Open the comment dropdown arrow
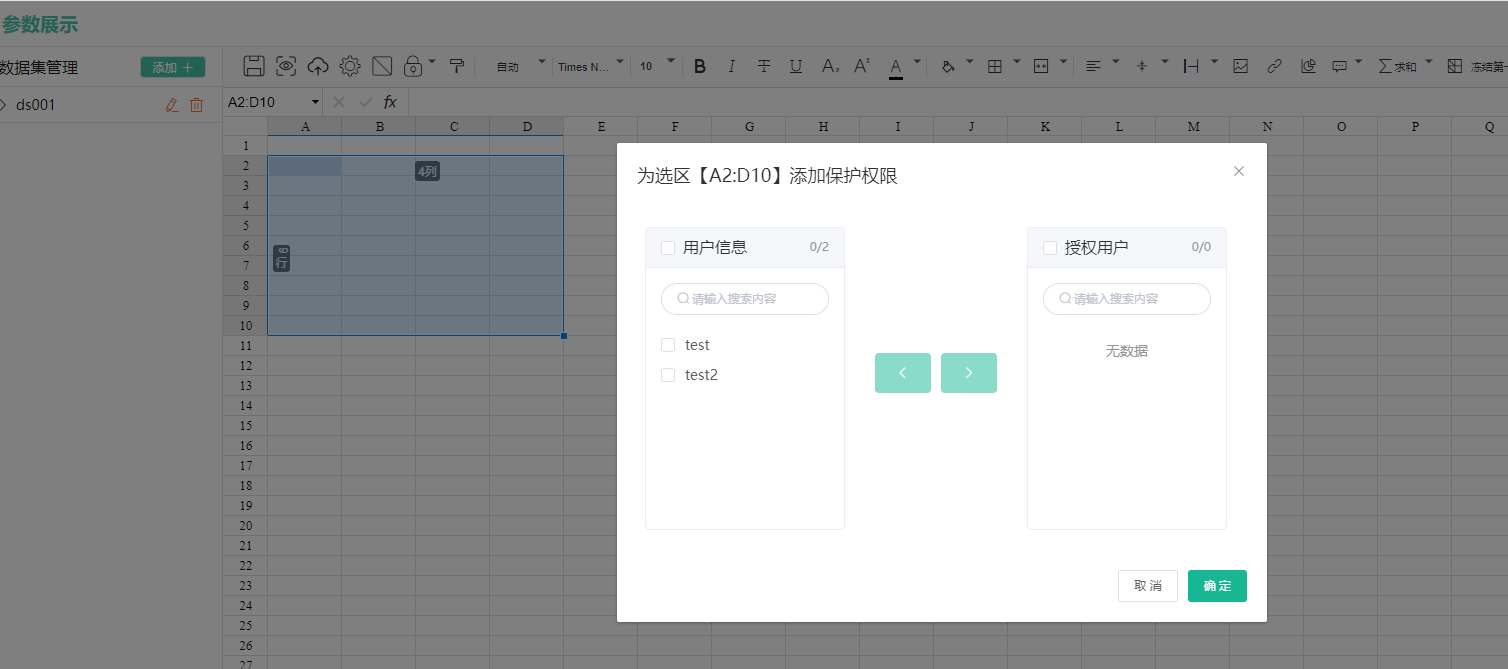The height and width of the screenshot is (669, 1508). tap(1359, 62)
